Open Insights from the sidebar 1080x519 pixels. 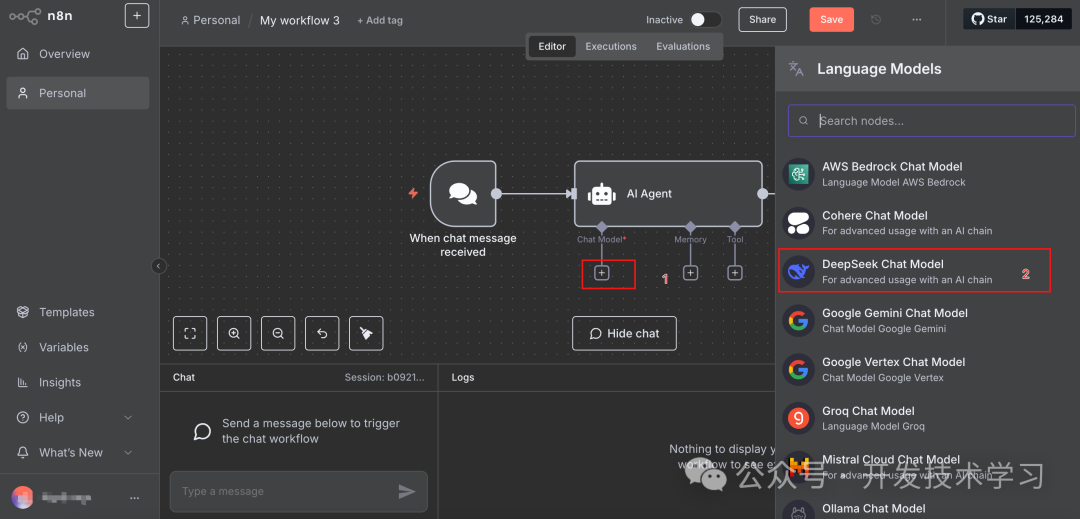pos(78,382)
